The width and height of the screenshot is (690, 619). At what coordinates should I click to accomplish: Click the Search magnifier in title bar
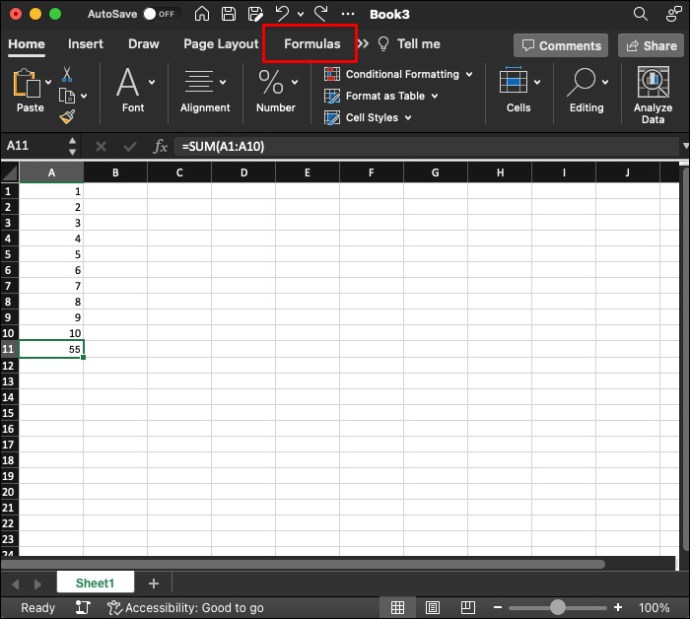coord(640,14)
